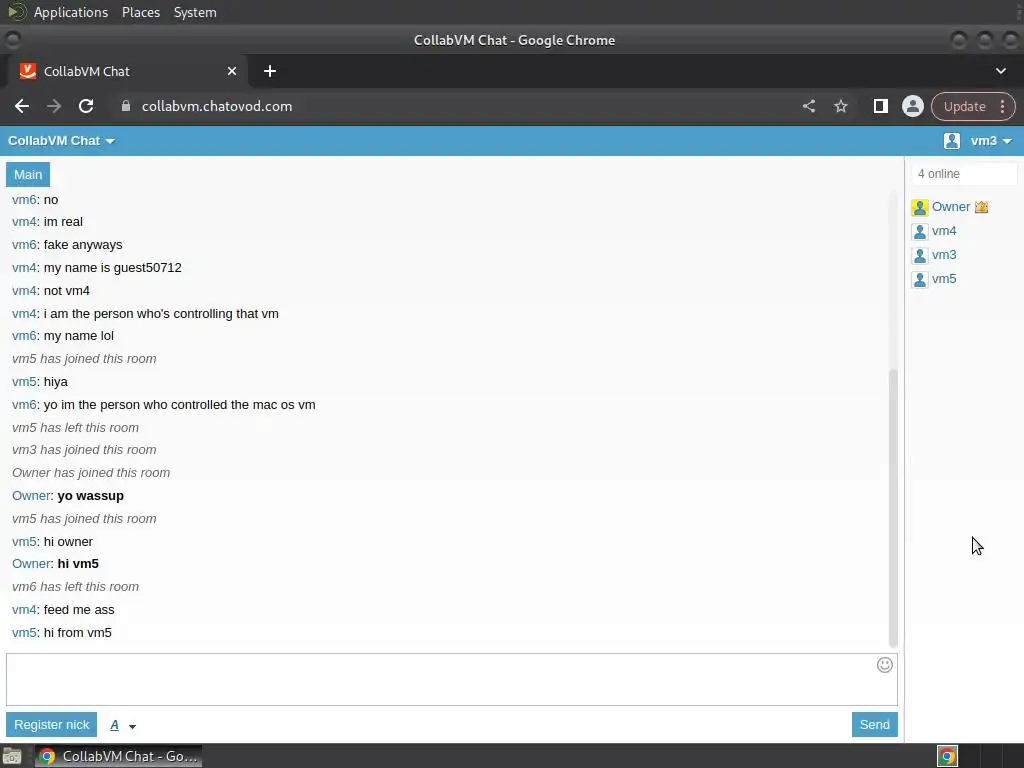Open the text formatting A dropdown
Screen dimensions: 1024x768
tap(123, 725)
